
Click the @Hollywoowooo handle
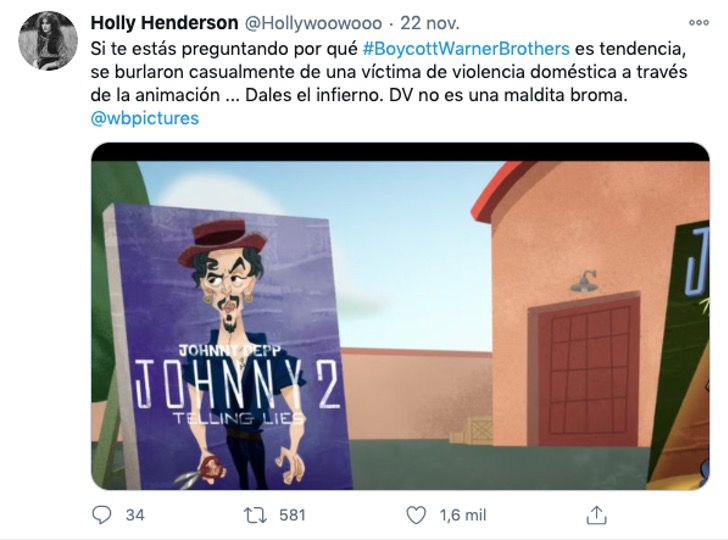(x=313, y=23)
